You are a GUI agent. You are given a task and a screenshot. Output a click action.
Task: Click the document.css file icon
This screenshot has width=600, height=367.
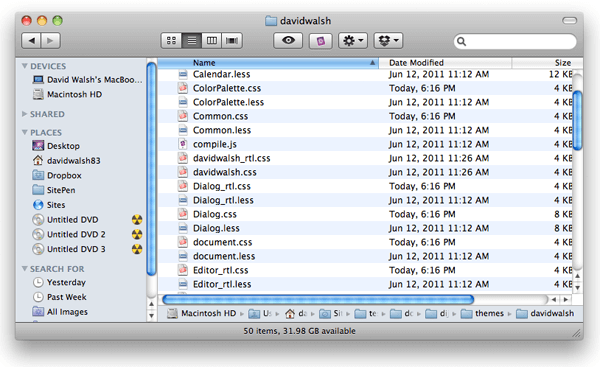pos(183,242)
